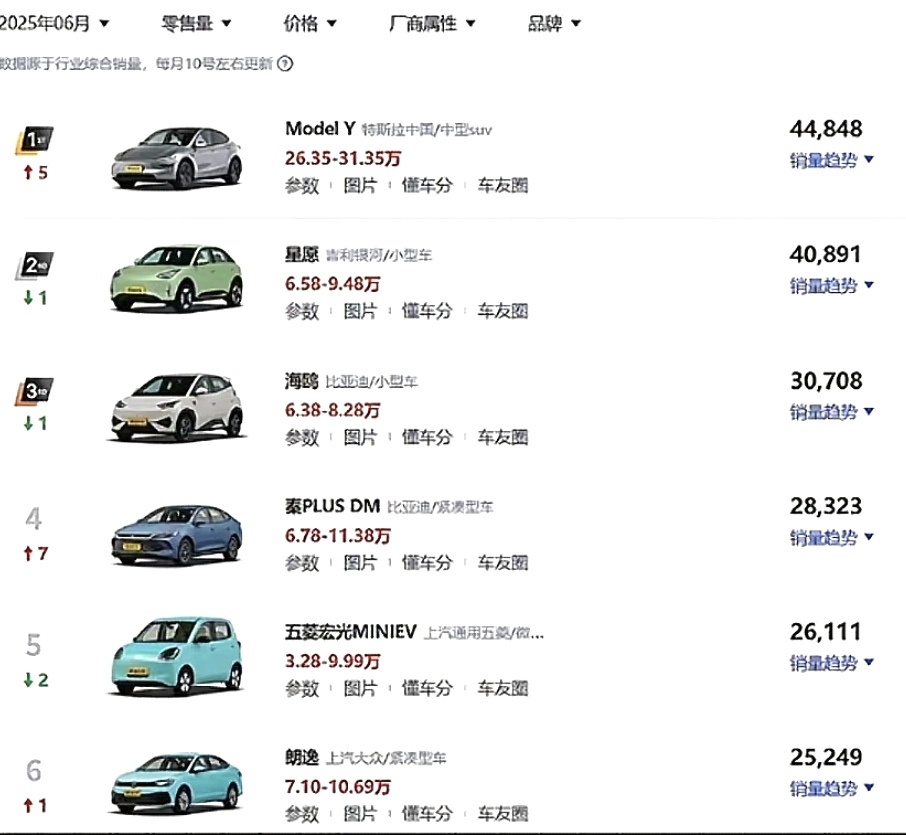
Task: Click the rank 3 bronze badge
Action: tap(35, 392)
